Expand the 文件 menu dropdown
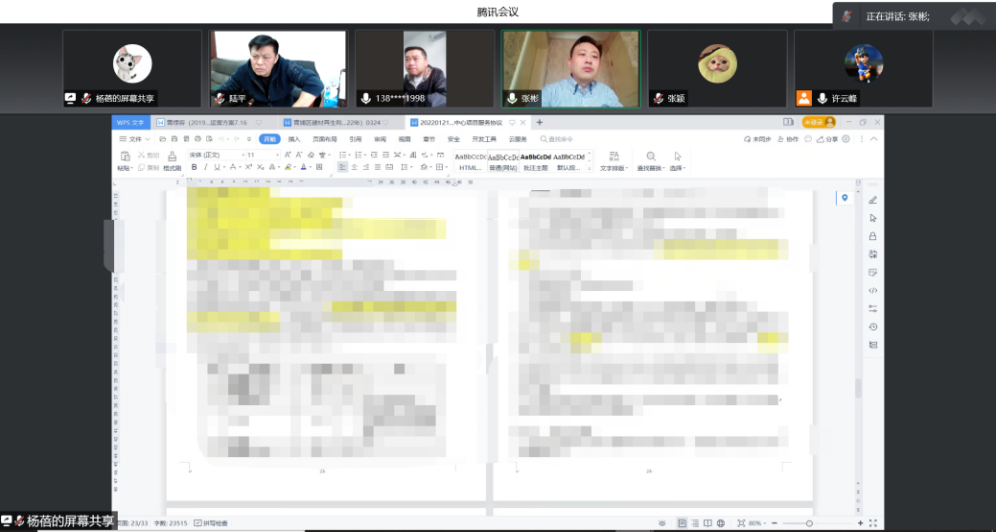Image resolution: width=996 pixels, height=532 pixels. [135, 139]
